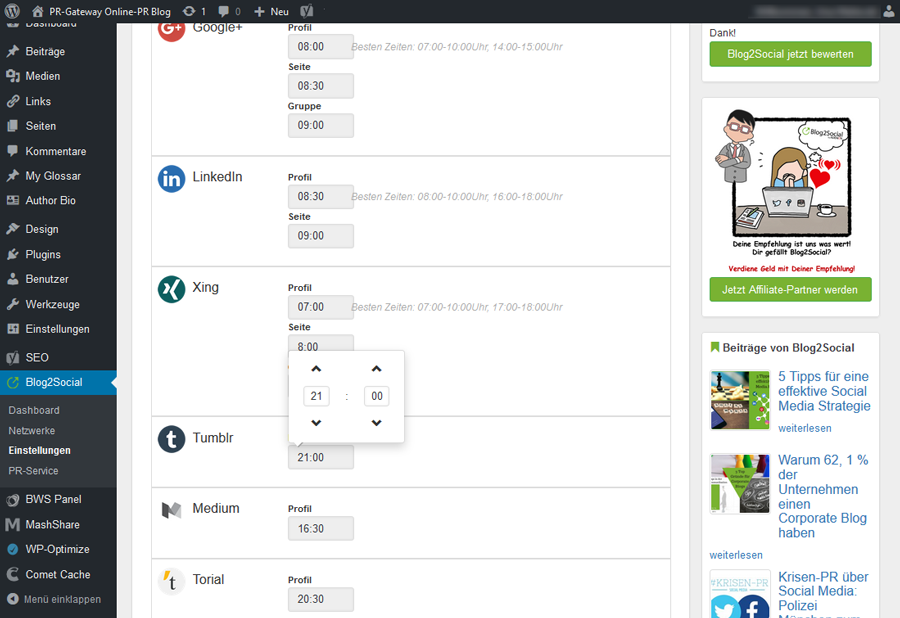This screenshot has height=618, width=900.
Task: Click minutes field showing 00
Action: pyautogui.click(x=377, y=396)
